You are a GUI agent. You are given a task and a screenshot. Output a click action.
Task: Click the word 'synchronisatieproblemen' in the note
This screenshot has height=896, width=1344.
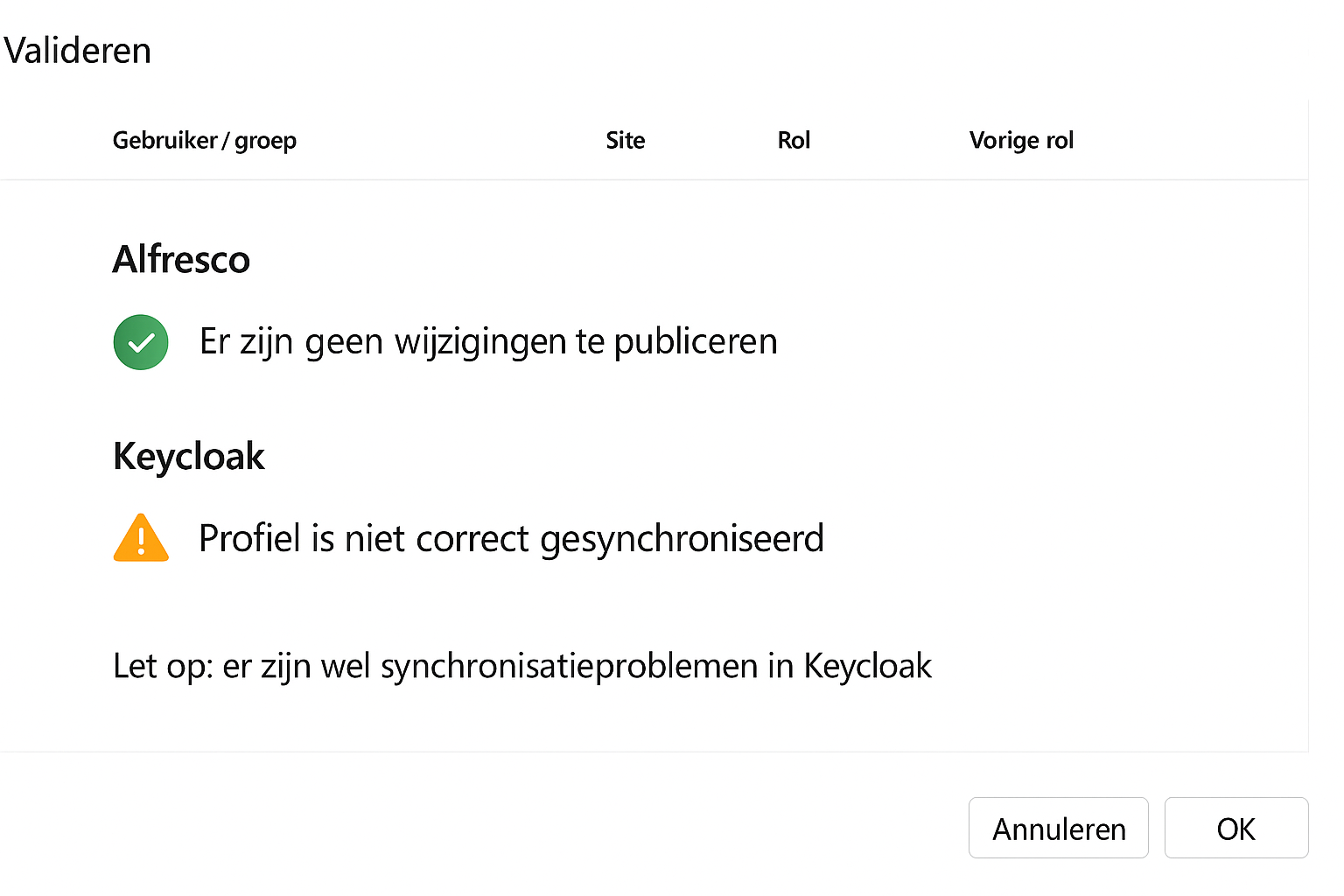click(x=569, y=666)
